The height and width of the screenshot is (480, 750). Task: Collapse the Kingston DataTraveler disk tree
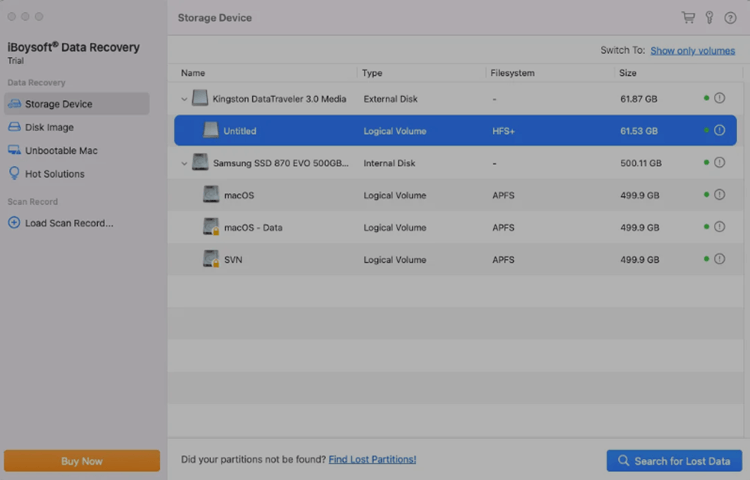[x=184, y=99]
